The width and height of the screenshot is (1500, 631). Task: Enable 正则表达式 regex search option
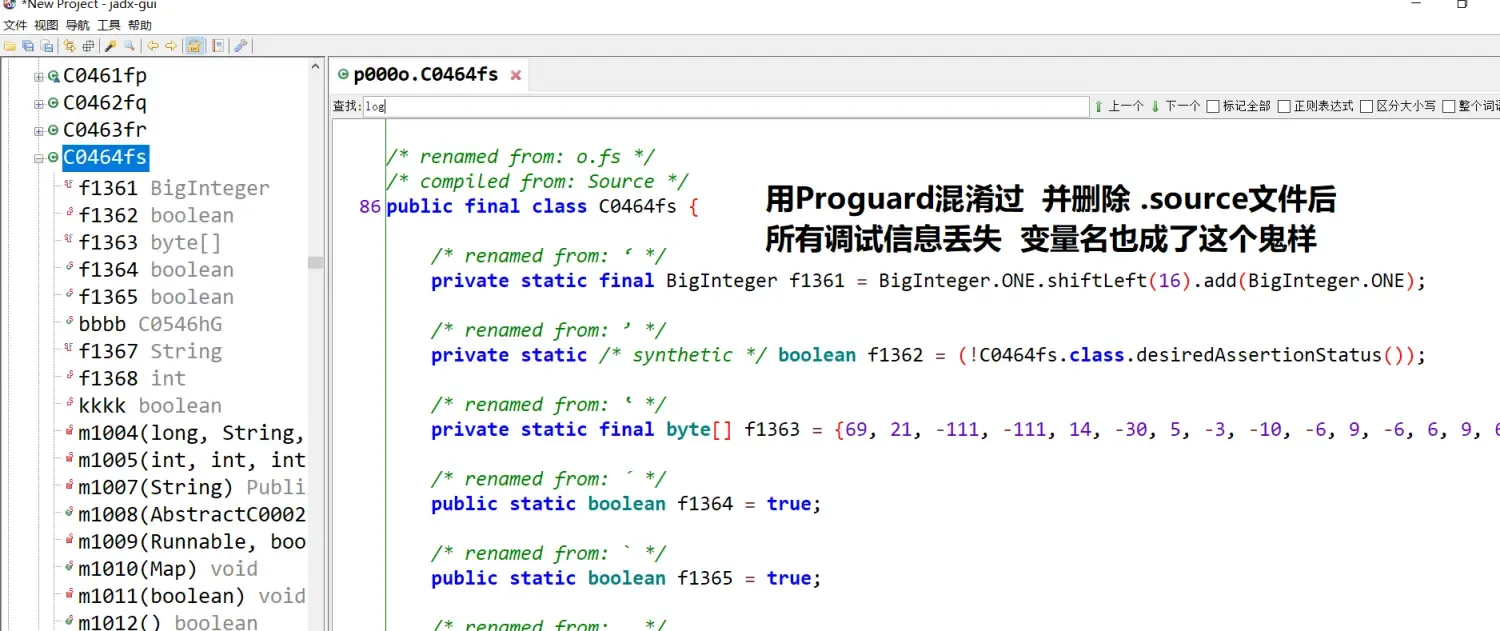coord(1284,106)
